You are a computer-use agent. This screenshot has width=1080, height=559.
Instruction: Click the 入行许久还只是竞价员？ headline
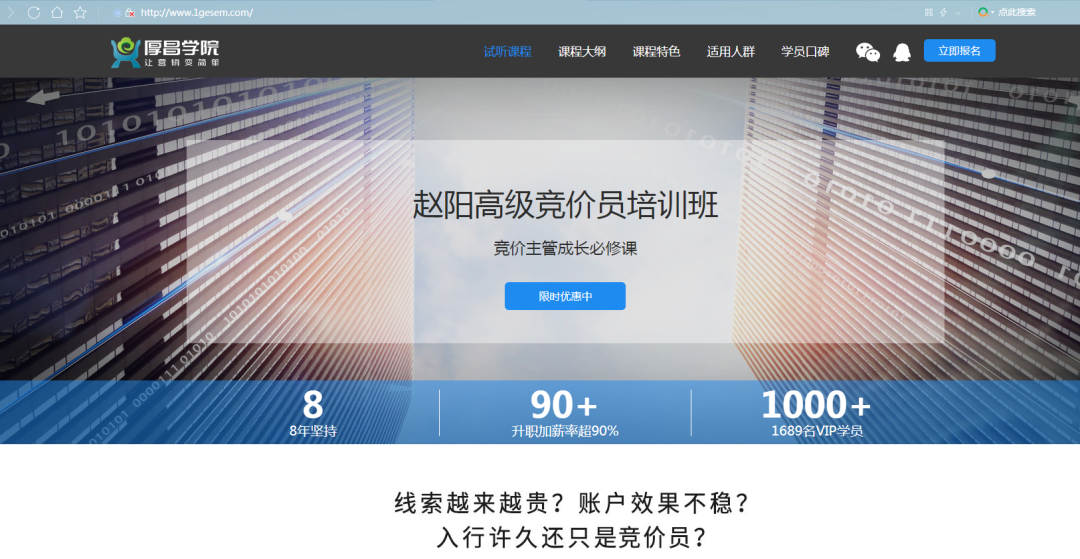(x=572, y=538)
